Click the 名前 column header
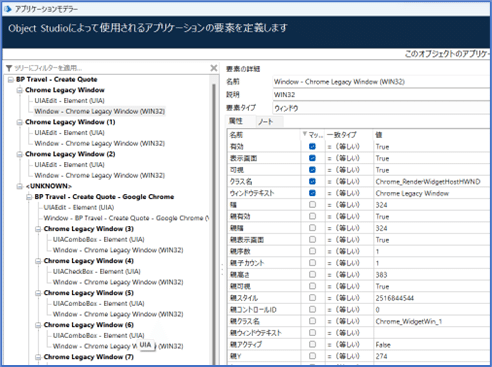Viewport: 492px width, 367px height. point(264,135)
